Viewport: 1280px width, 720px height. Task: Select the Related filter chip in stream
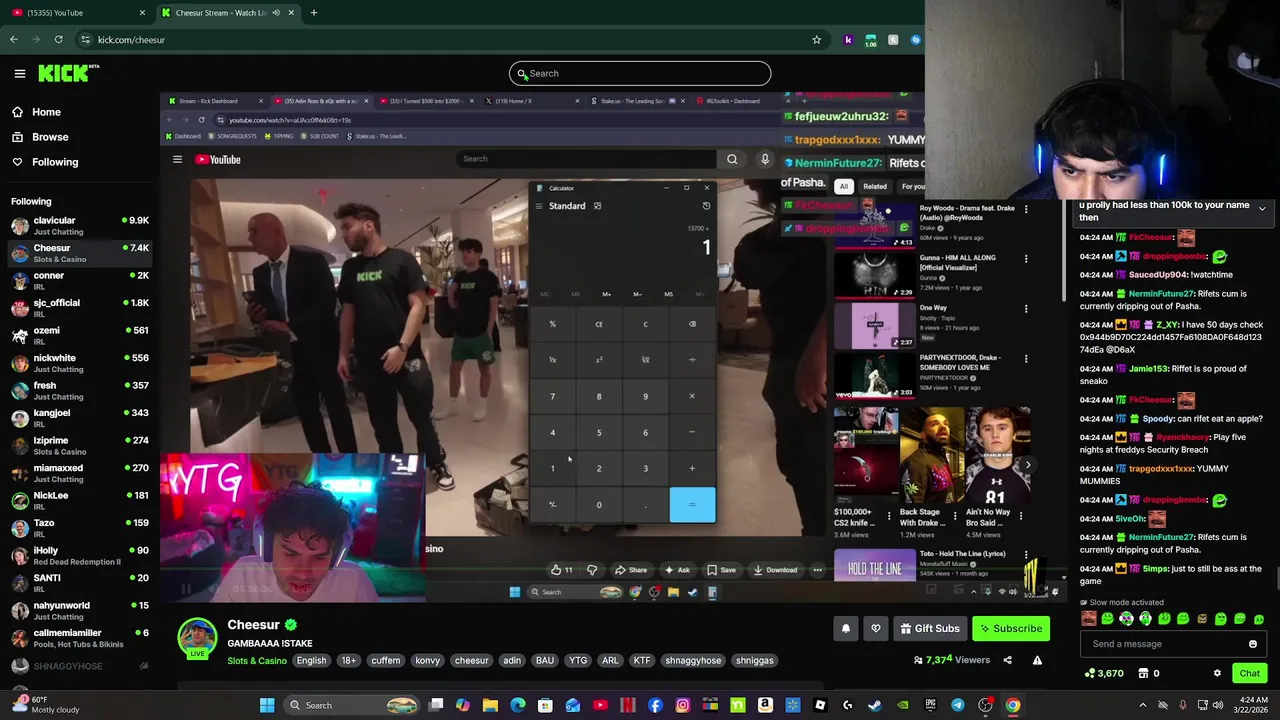875,187
